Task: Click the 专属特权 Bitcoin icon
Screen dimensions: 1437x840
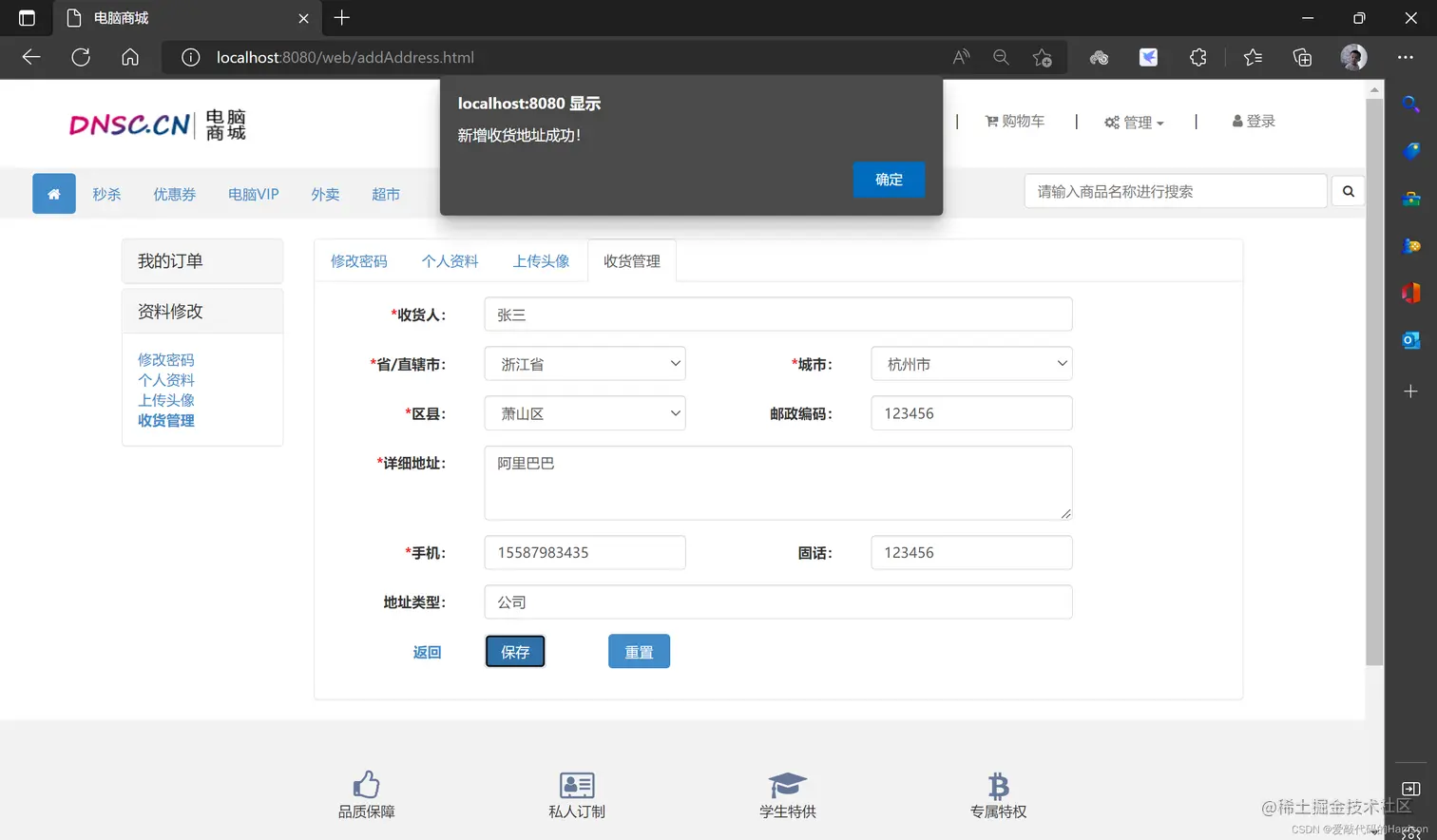Action: pos(997,782)
